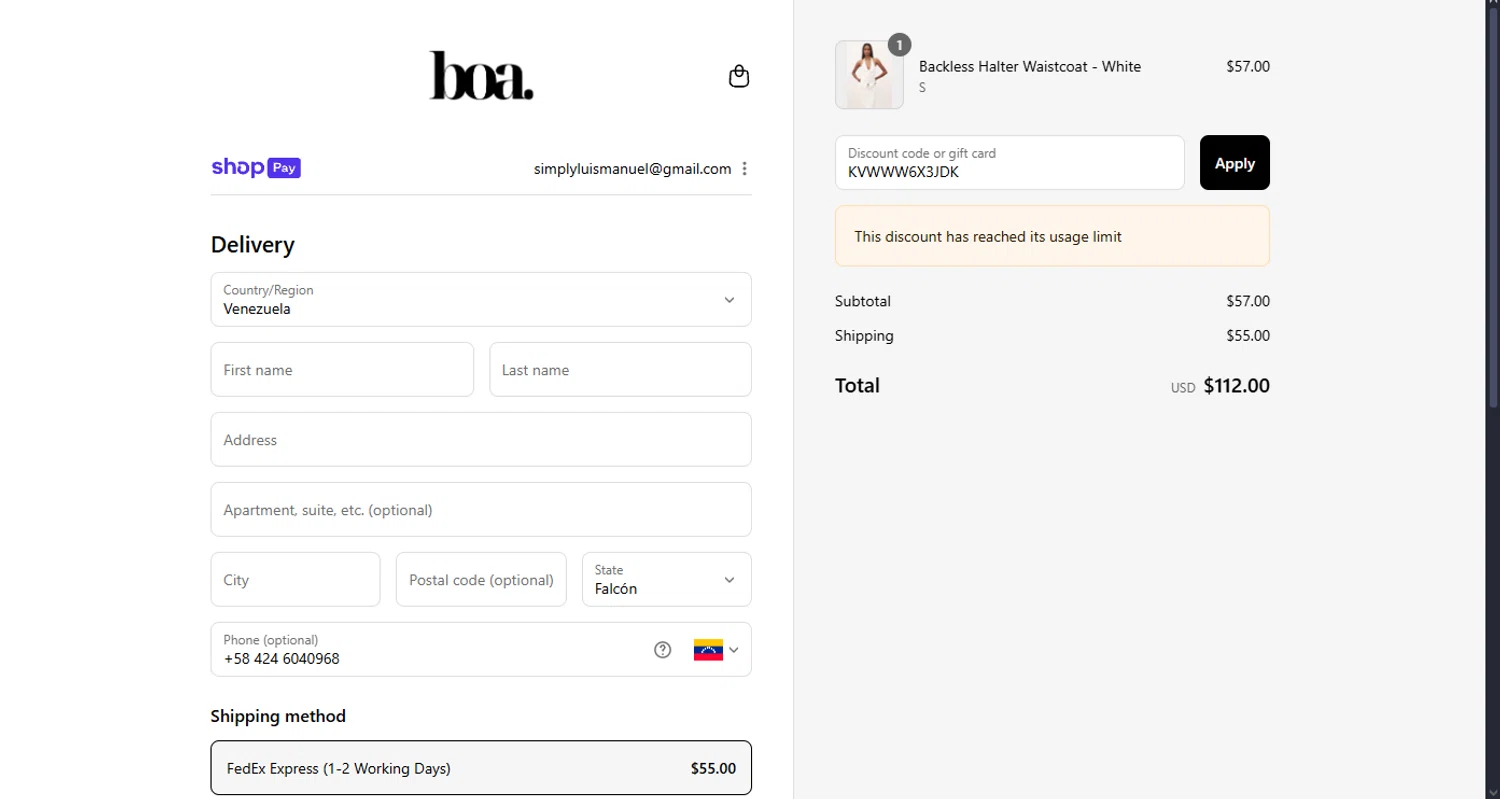Click the Shipping method heading
The width and height of the screenshot is (1500, 799).
click(x=278, y=716)
